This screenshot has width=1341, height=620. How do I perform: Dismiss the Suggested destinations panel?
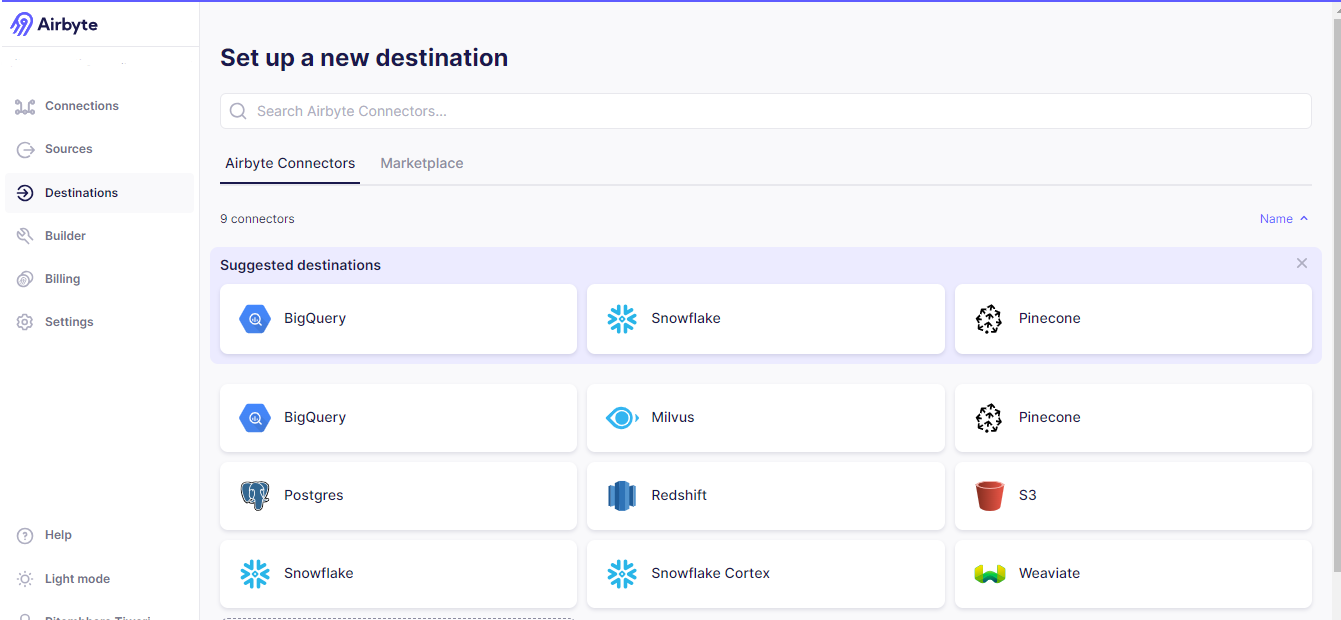[1301, 264]
